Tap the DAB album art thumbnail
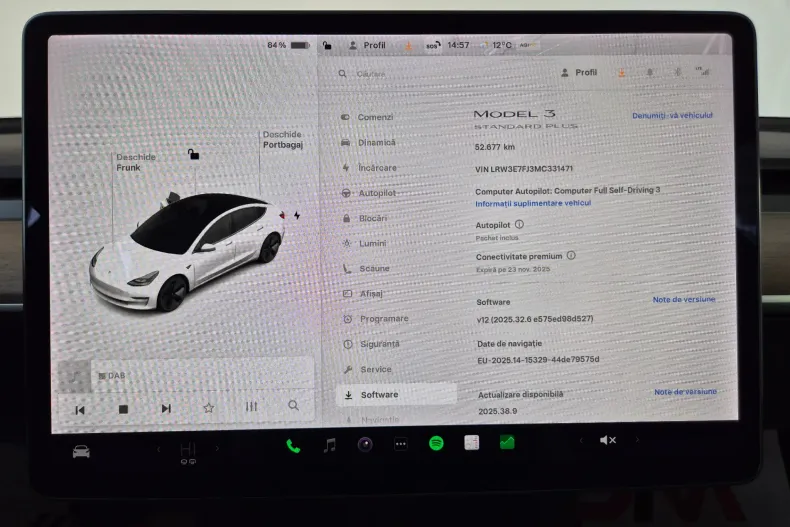The height and width of the screenshot is (527, 790). (x=75, y=376)
